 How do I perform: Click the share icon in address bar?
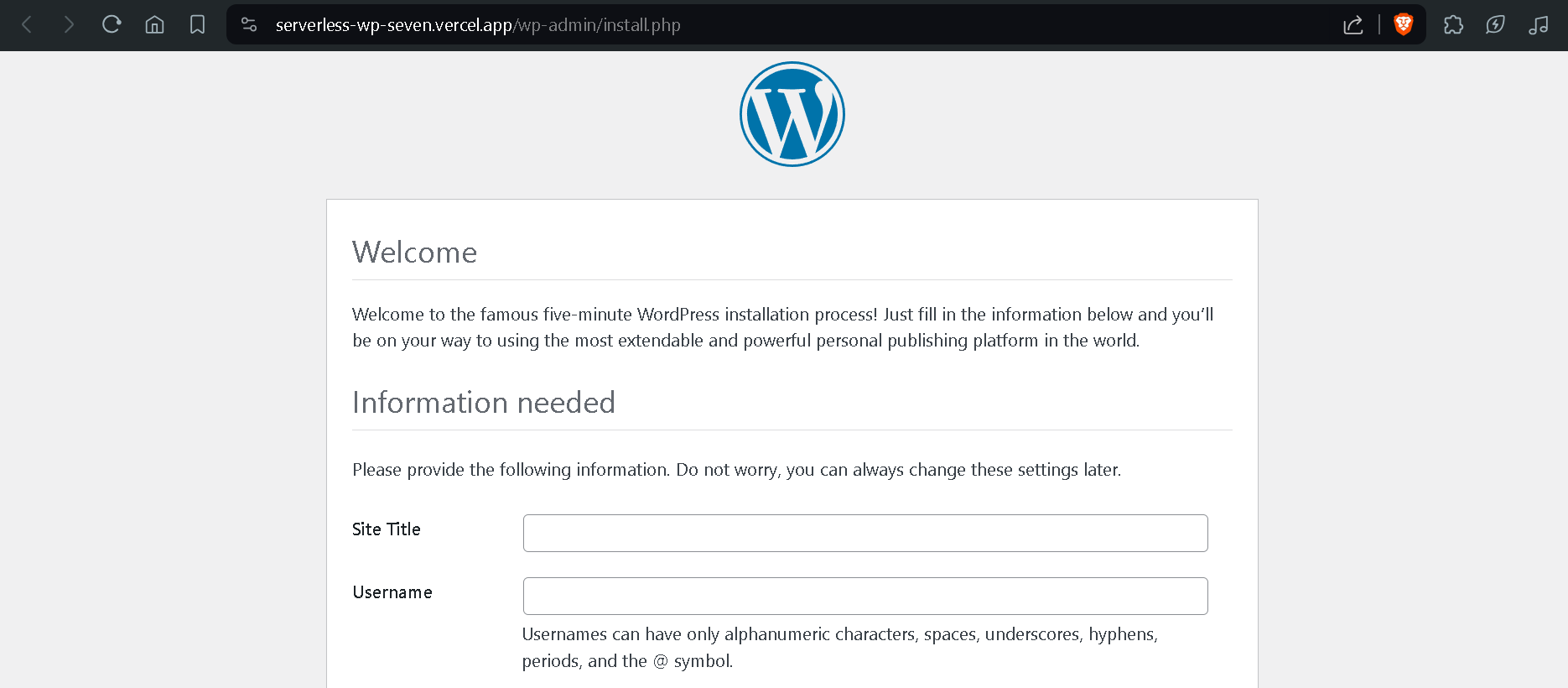(1353, 25)
